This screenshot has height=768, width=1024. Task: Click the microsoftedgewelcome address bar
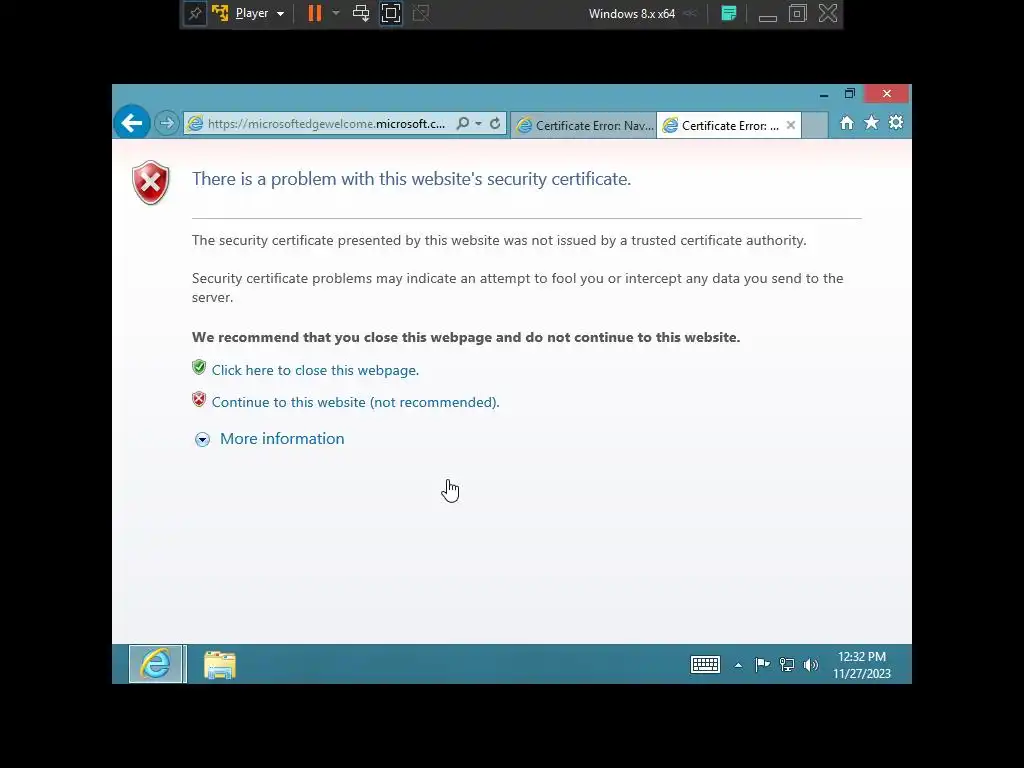(327, 123)
